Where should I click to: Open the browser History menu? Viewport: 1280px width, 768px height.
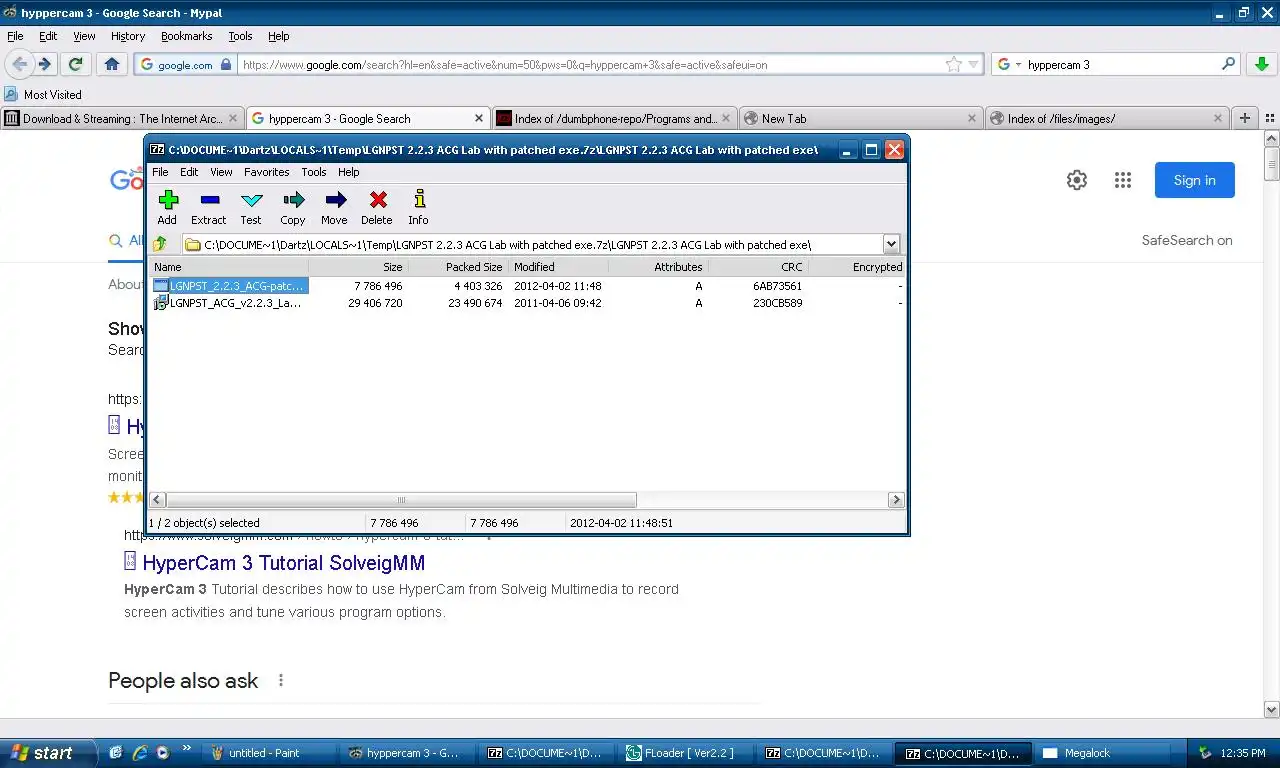tap(128, 36)
